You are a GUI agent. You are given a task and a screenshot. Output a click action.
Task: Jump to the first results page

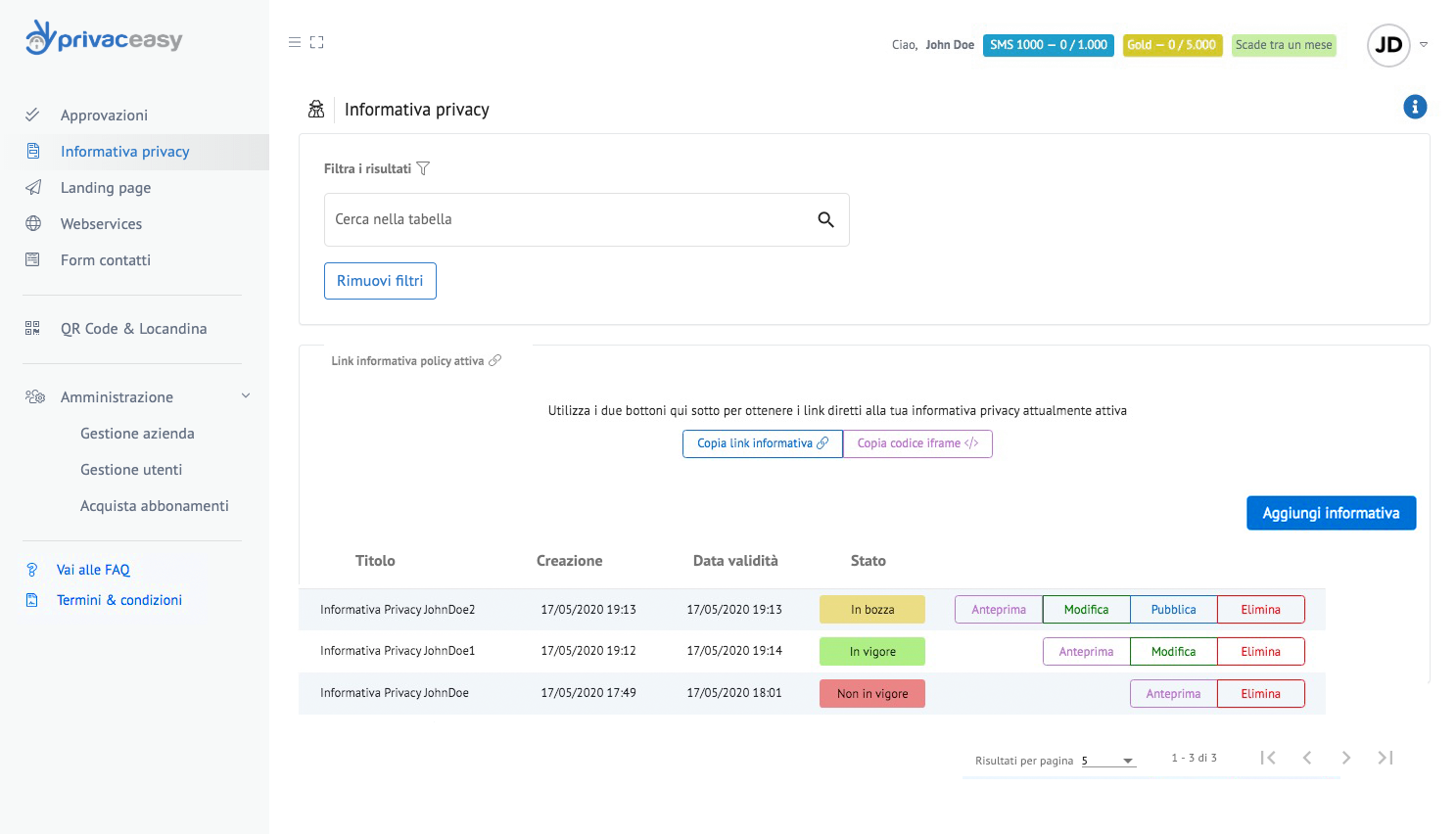pyautogui.click(x=1268, y=758)
